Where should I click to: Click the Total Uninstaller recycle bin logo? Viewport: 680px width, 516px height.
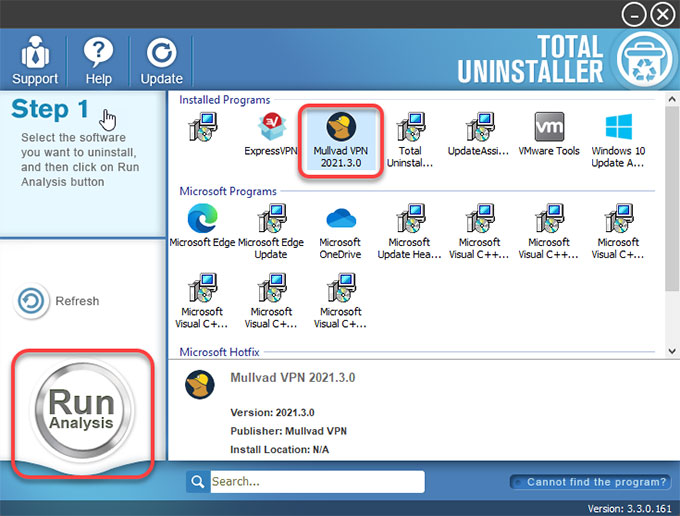tap(644, 61)
